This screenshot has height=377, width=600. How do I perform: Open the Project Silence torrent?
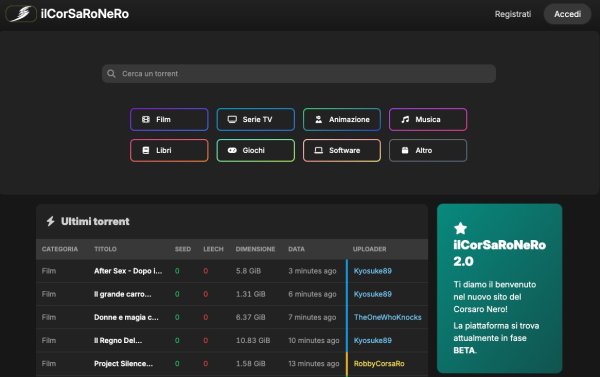124,364
